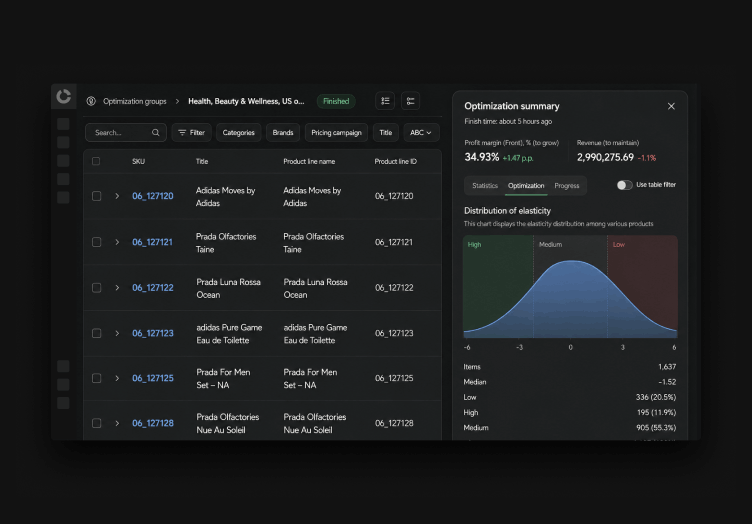Expand the Prada Luna Rossa Ocean row
Viewport: 752px width, 524px height.
pos(117,288)
